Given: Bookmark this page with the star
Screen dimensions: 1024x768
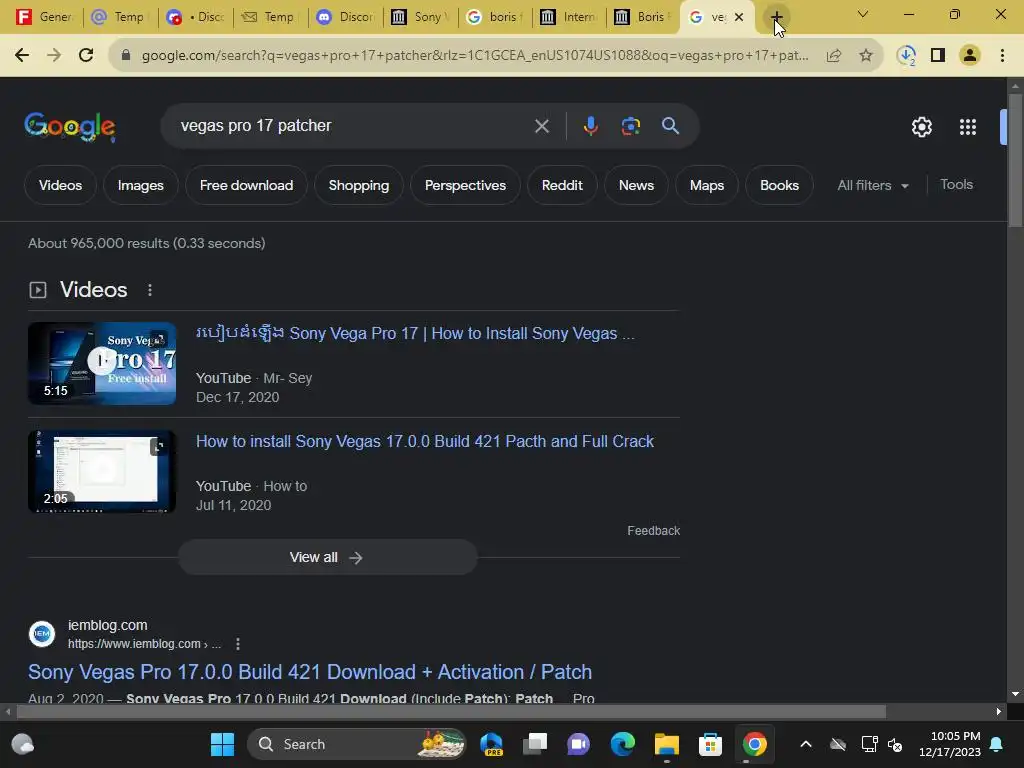Looking at the screenshot, I should coord(866,56).
